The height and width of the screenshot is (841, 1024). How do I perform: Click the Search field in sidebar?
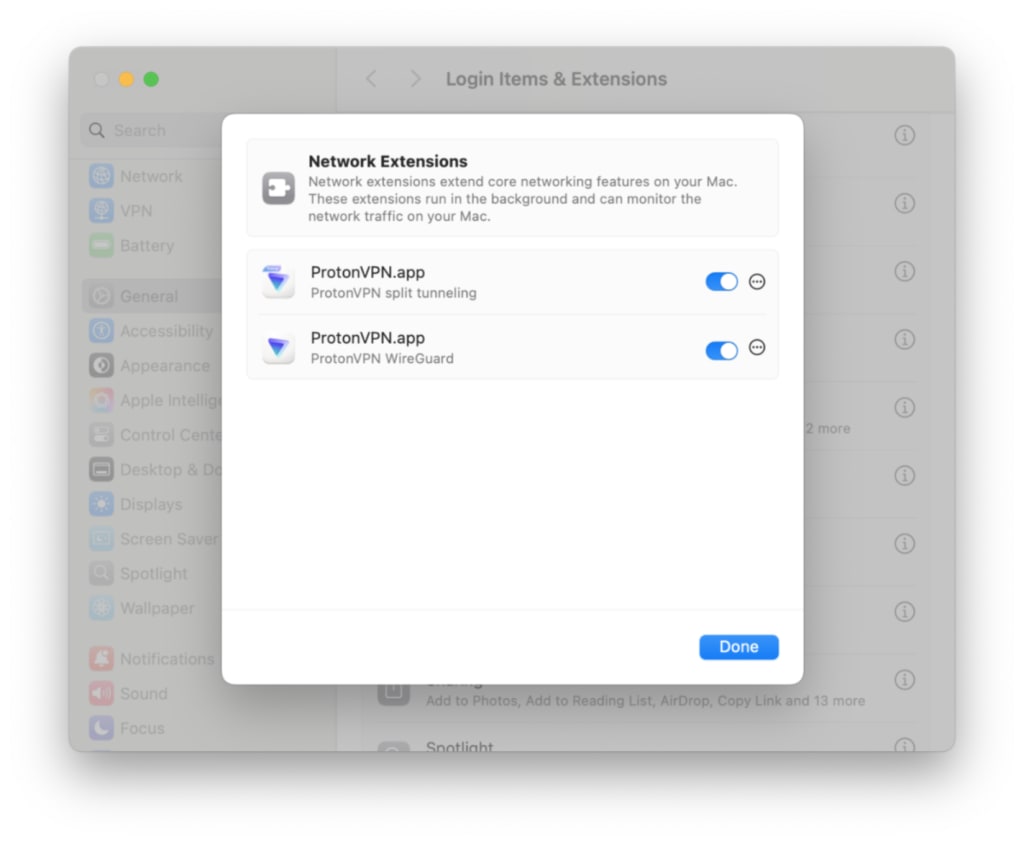pos(152,131)
